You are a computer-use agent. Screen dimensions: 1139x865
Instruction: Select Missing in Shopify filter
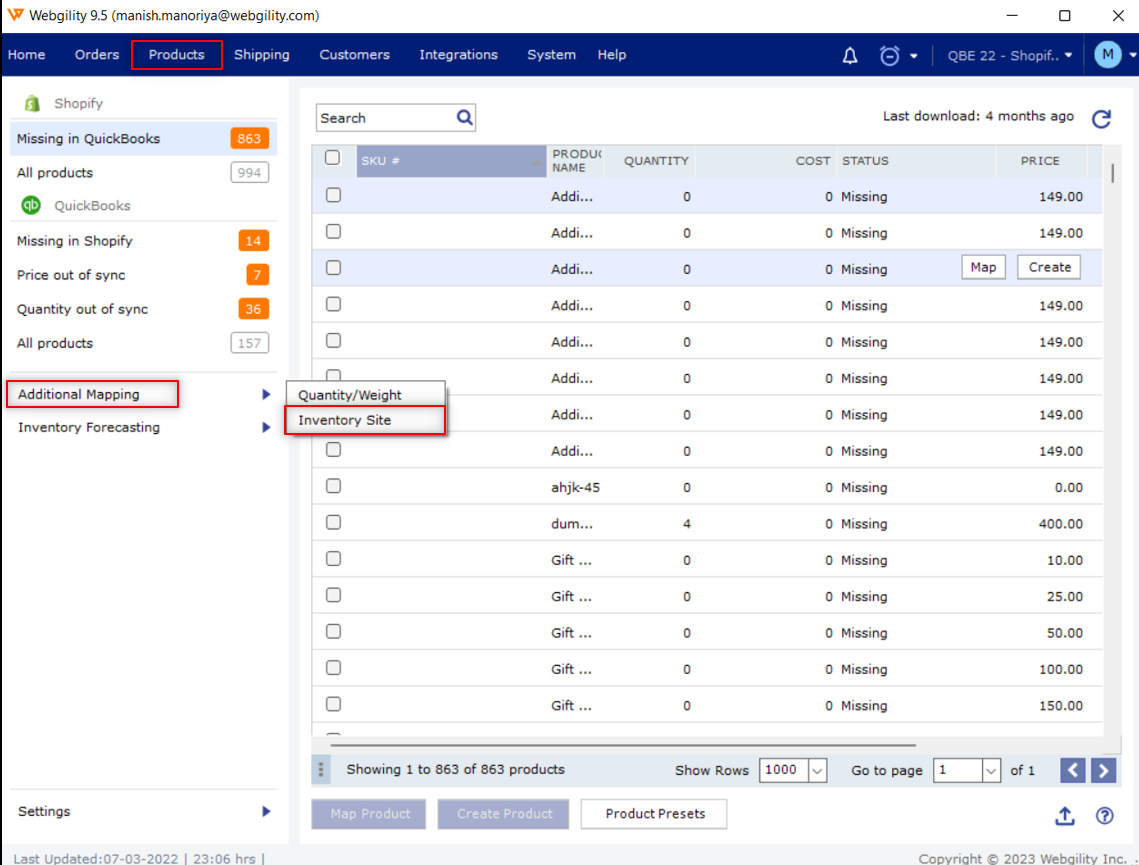143,241
